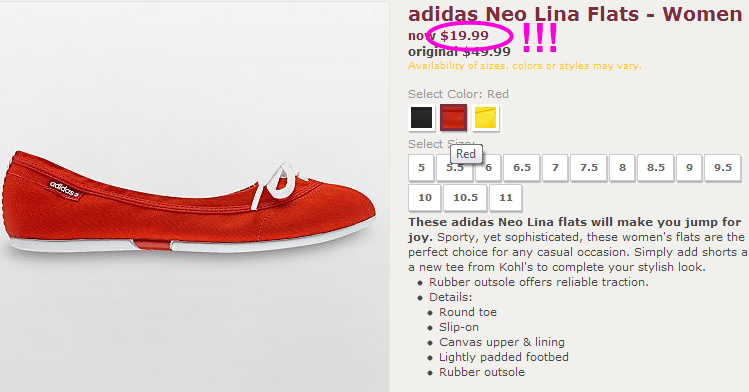Choose shoe size 6
749x392 pixels.
coord(488,168)
